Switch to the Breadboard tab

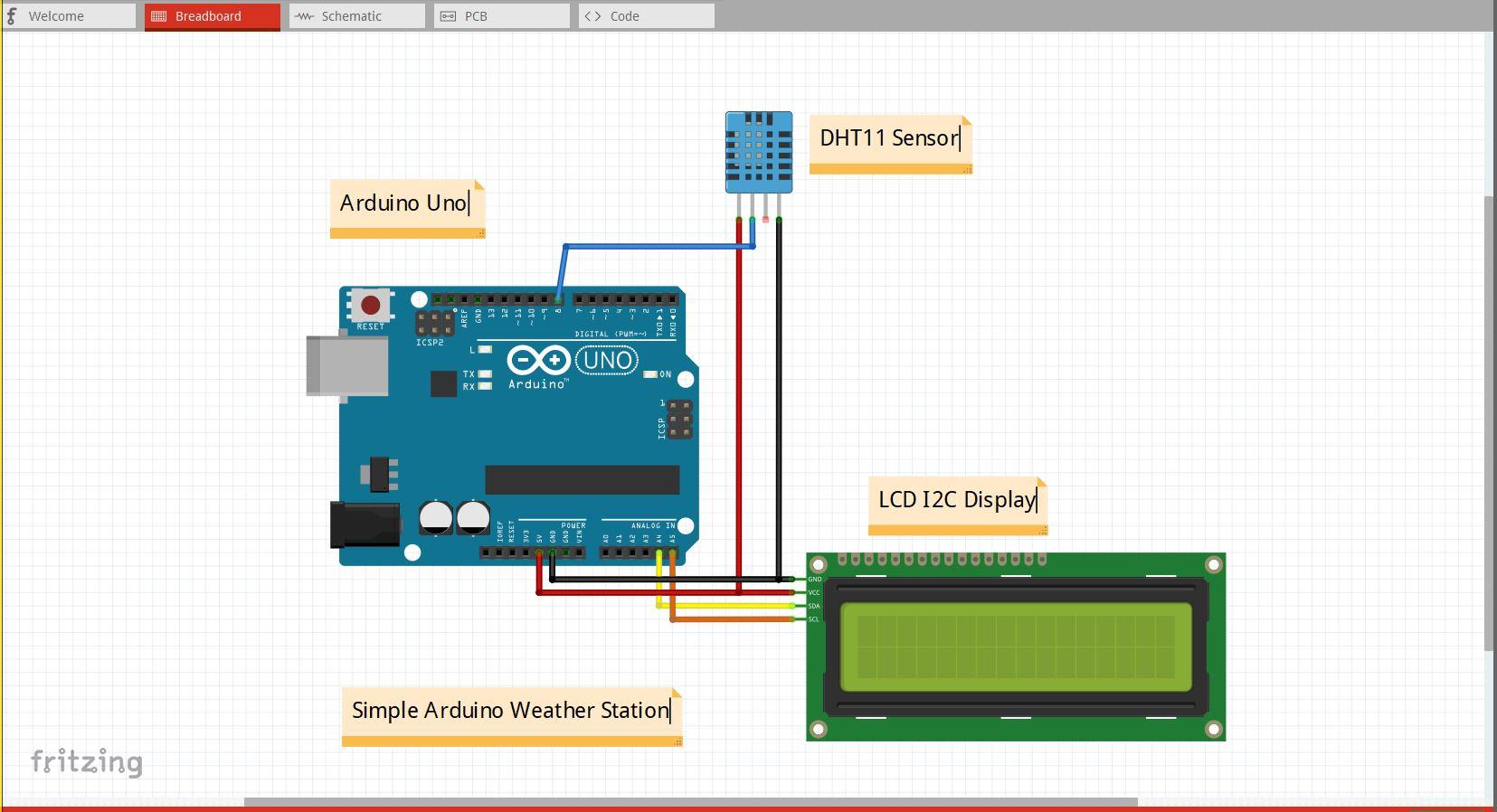point(213,16)
